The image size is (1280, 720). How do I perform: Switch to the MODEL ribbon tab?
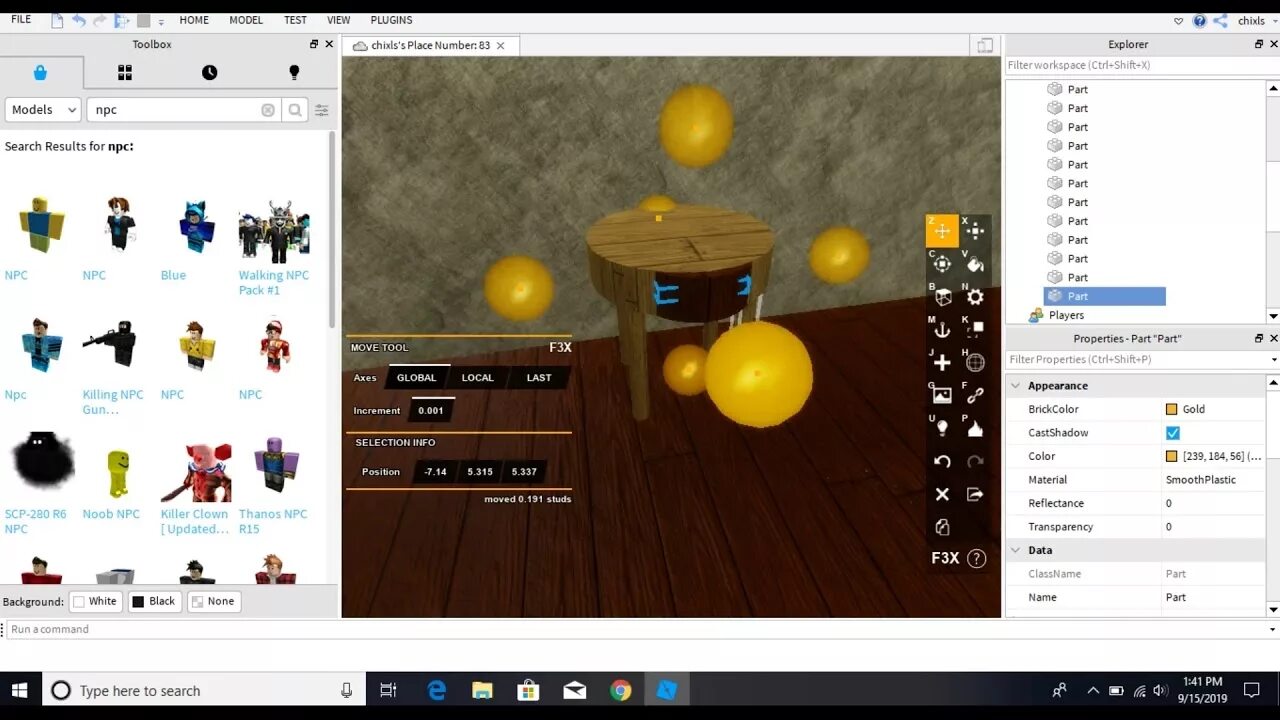246,20
